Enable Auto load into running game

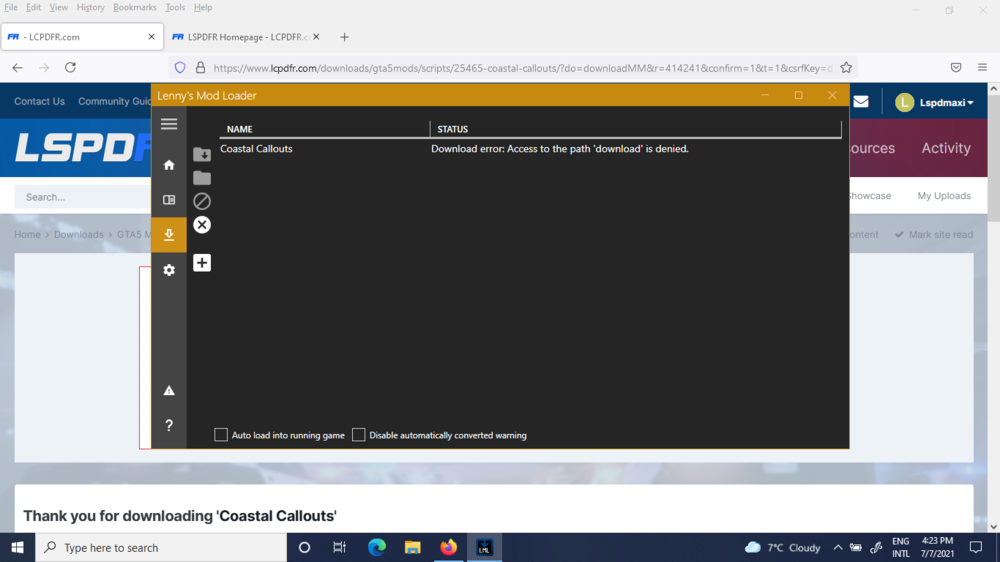point(221,435)
